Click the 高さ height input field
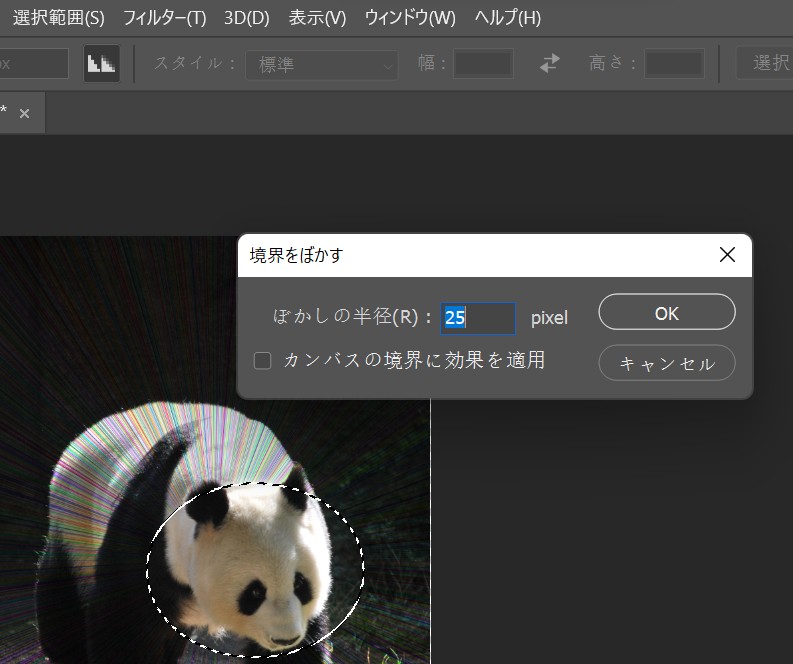This screenshot has height=664, width=793. (674, 64)
